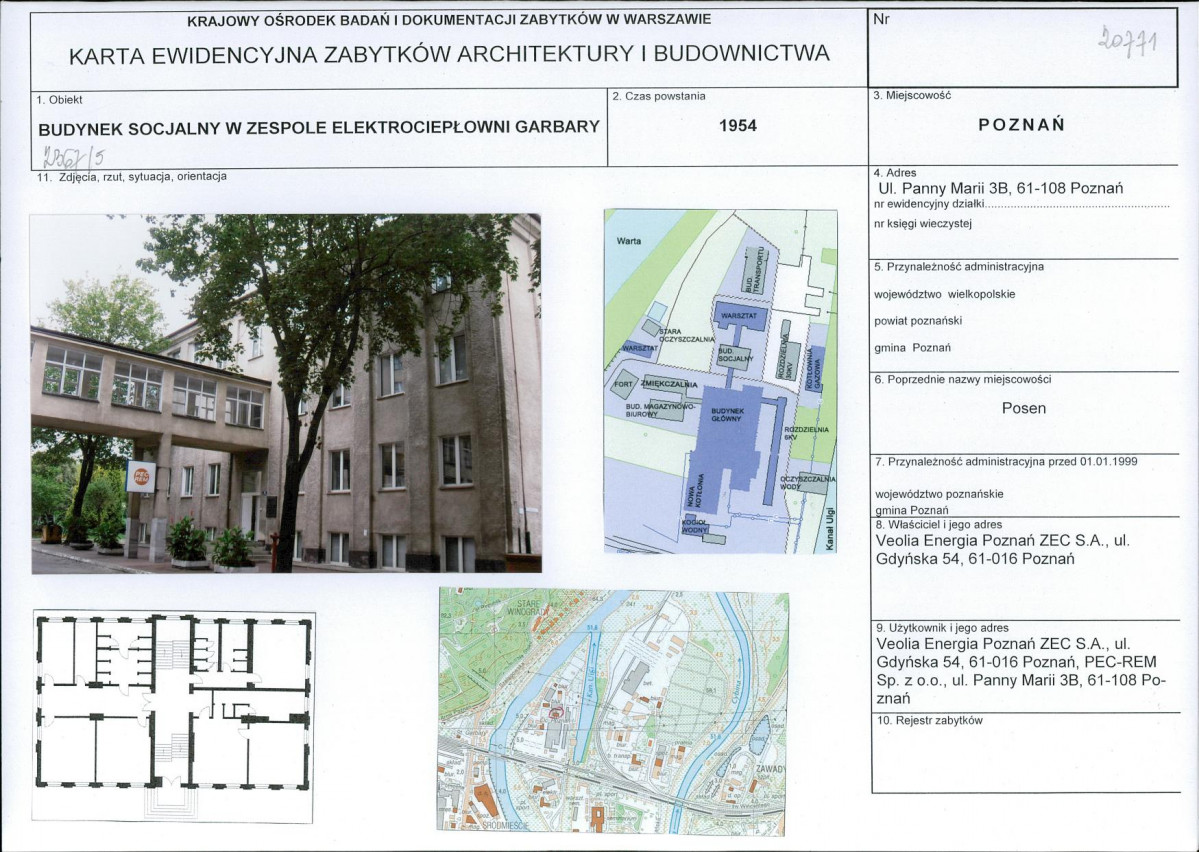Click 'BUDYNEK SOCJALNY W ZESPOLE ELEKTROCIEPŁOWNI GARBARY'

tap(319, 128)
